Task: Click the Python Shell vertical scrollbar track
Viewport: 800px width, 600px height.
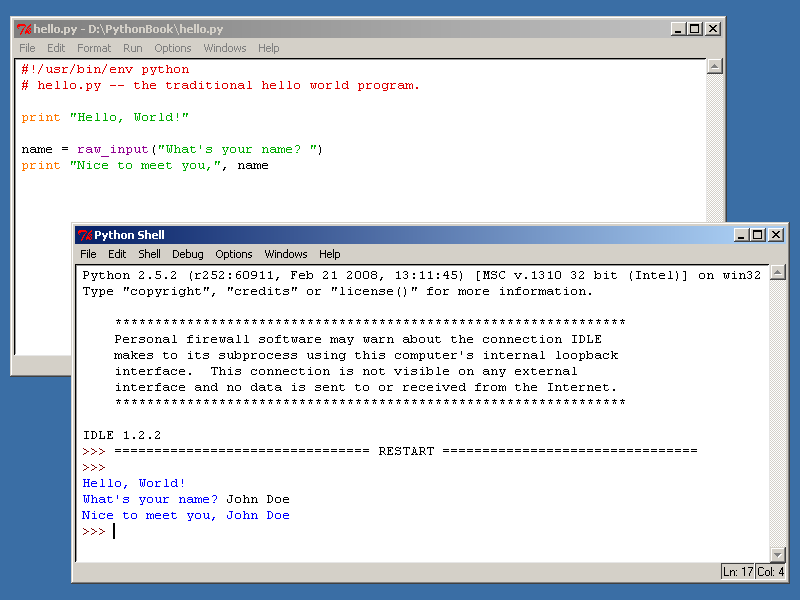Action: coord(778,413)
